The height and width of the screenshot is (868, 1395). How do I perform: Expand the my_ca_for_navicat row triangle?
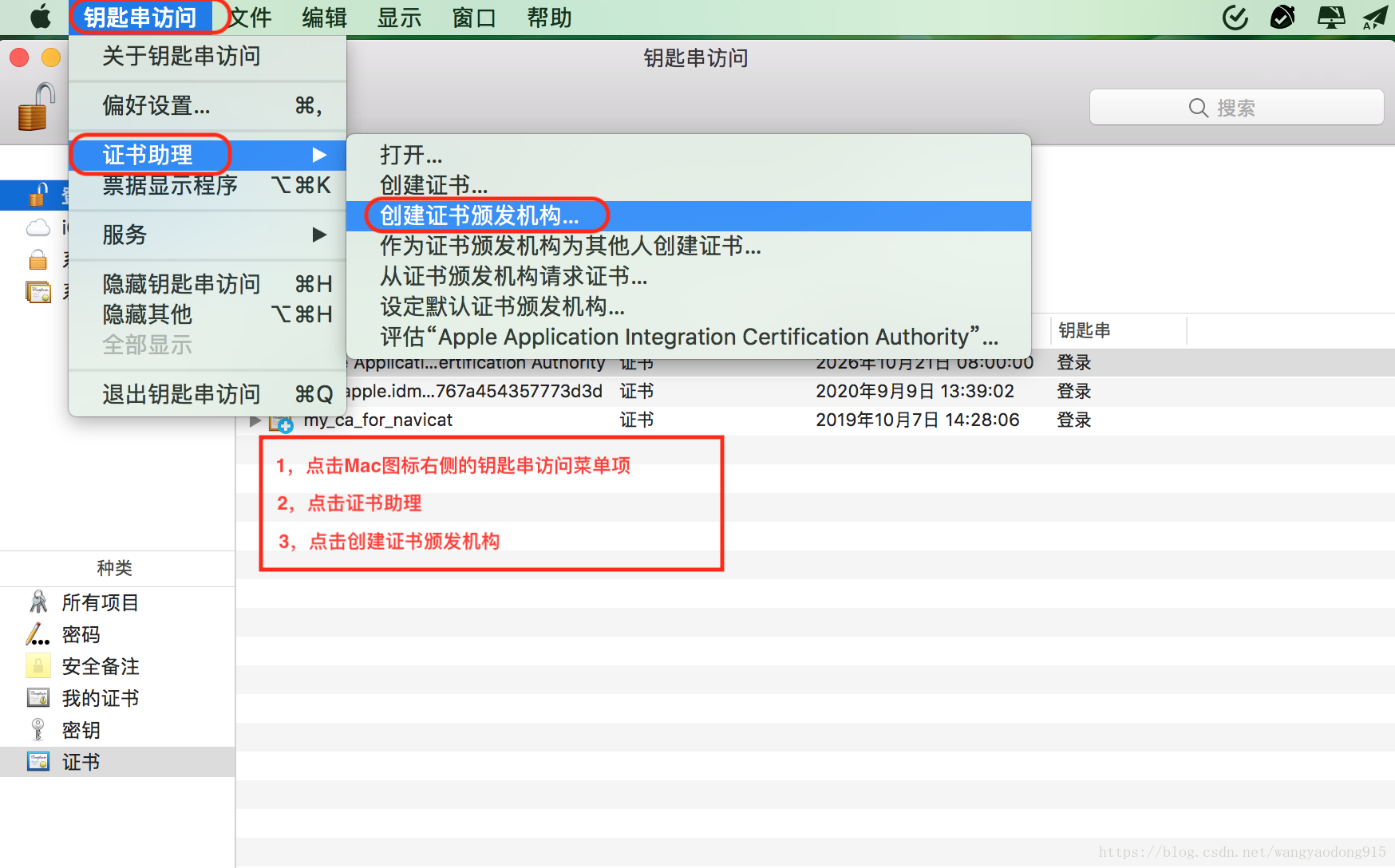pyautogui.click(x=255, y=420)
